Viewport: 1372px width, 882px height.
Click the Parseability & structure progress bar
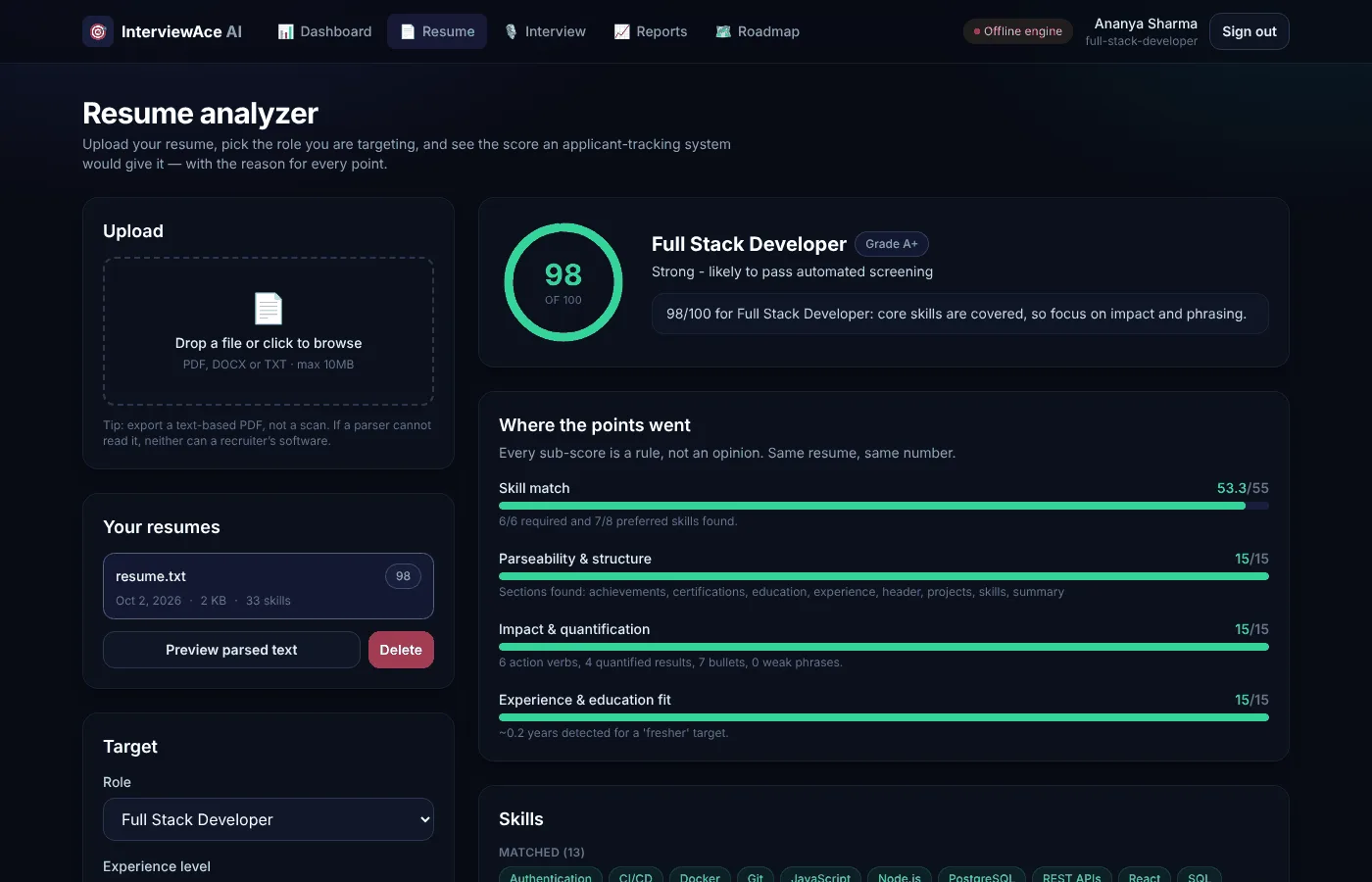(884, 576)
